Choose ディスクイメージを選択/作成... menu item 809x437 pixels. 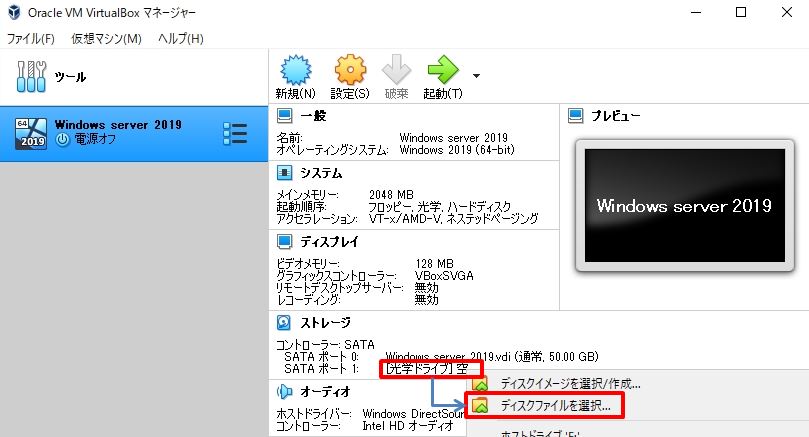pyautogui.click(x=571, y=384)
